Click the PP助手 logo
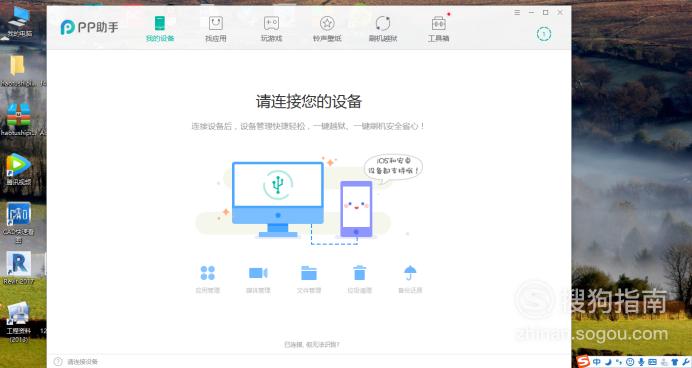Viewport: 692px width, 368px height. coord(89,27)
